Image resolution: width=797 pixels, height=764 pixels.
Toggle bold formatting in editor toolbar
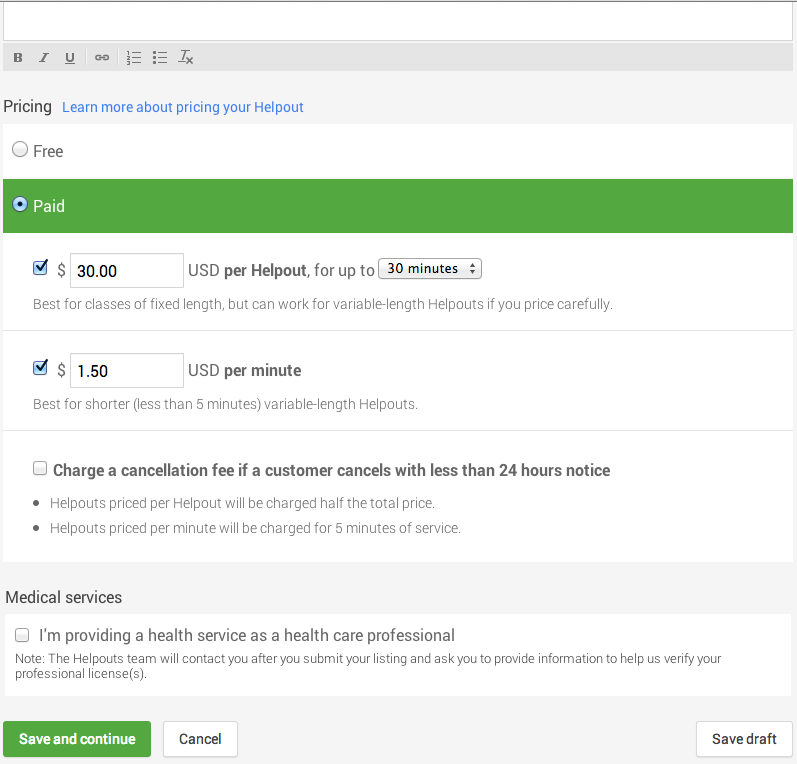18,57
